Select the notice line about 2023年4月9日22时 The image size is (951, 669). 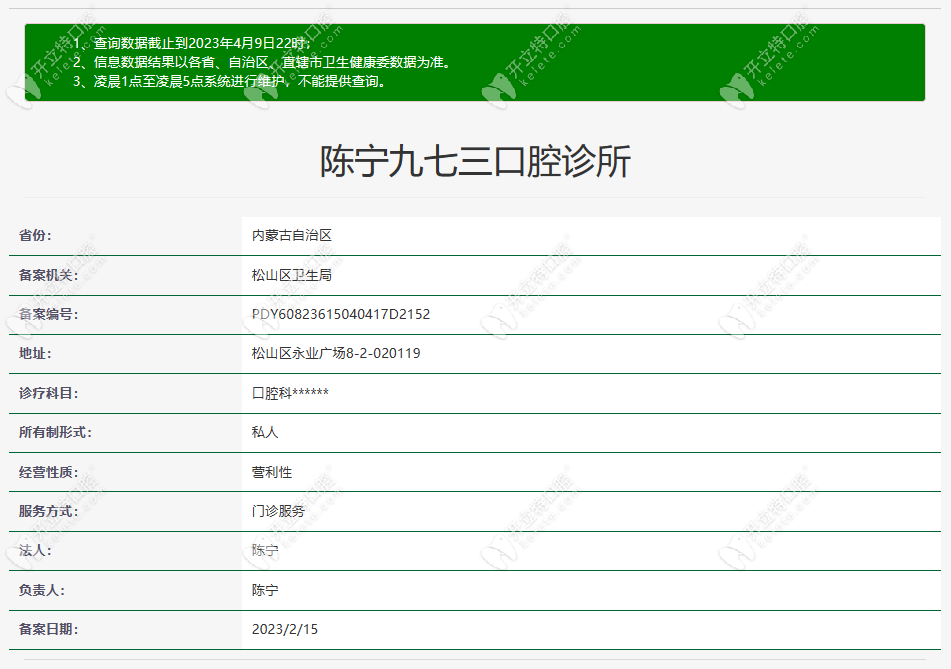click(192, 43)
